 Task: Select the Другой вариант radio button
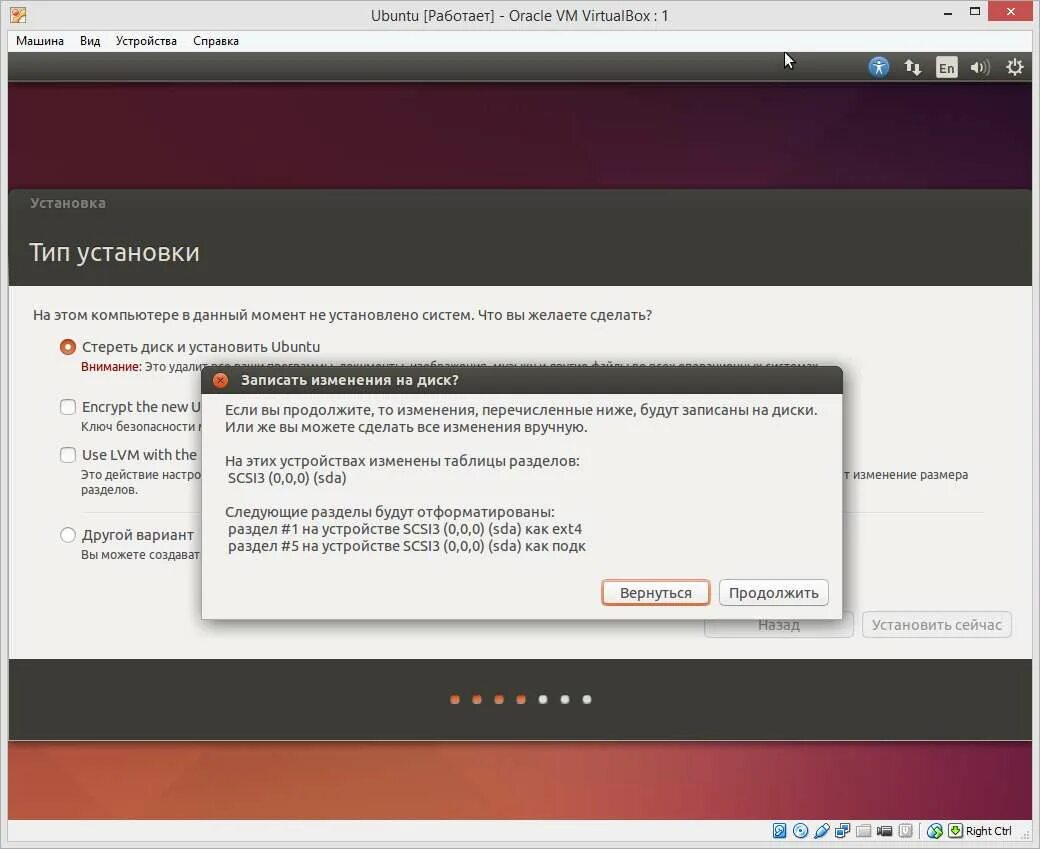pos(68,535)
